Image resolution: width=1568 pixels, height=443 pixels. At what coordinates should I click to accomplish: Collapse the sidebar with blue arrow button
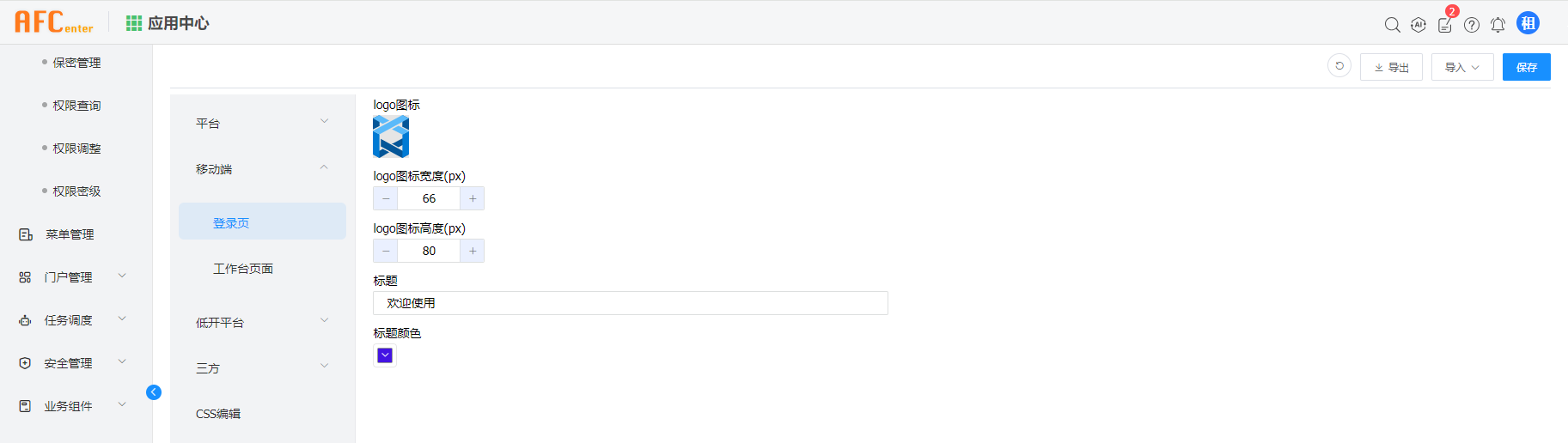pos(154,392)
